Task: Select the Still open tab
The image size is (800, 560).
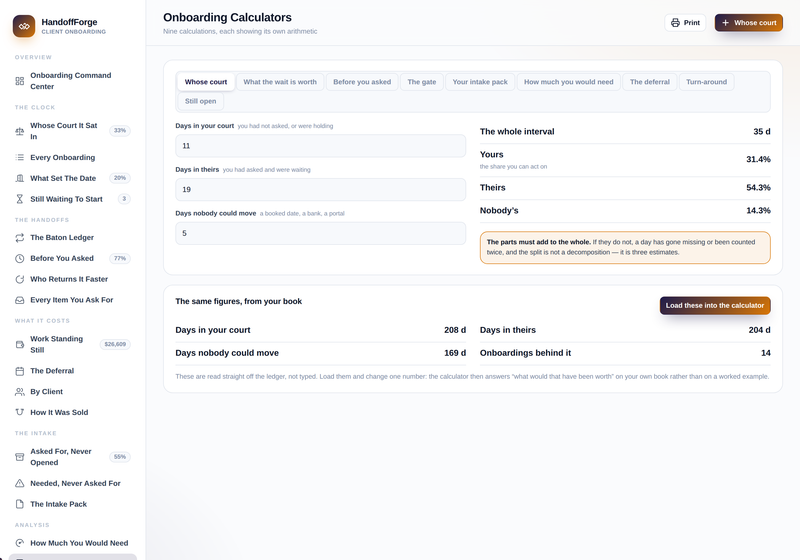Action: coord(200,101)
